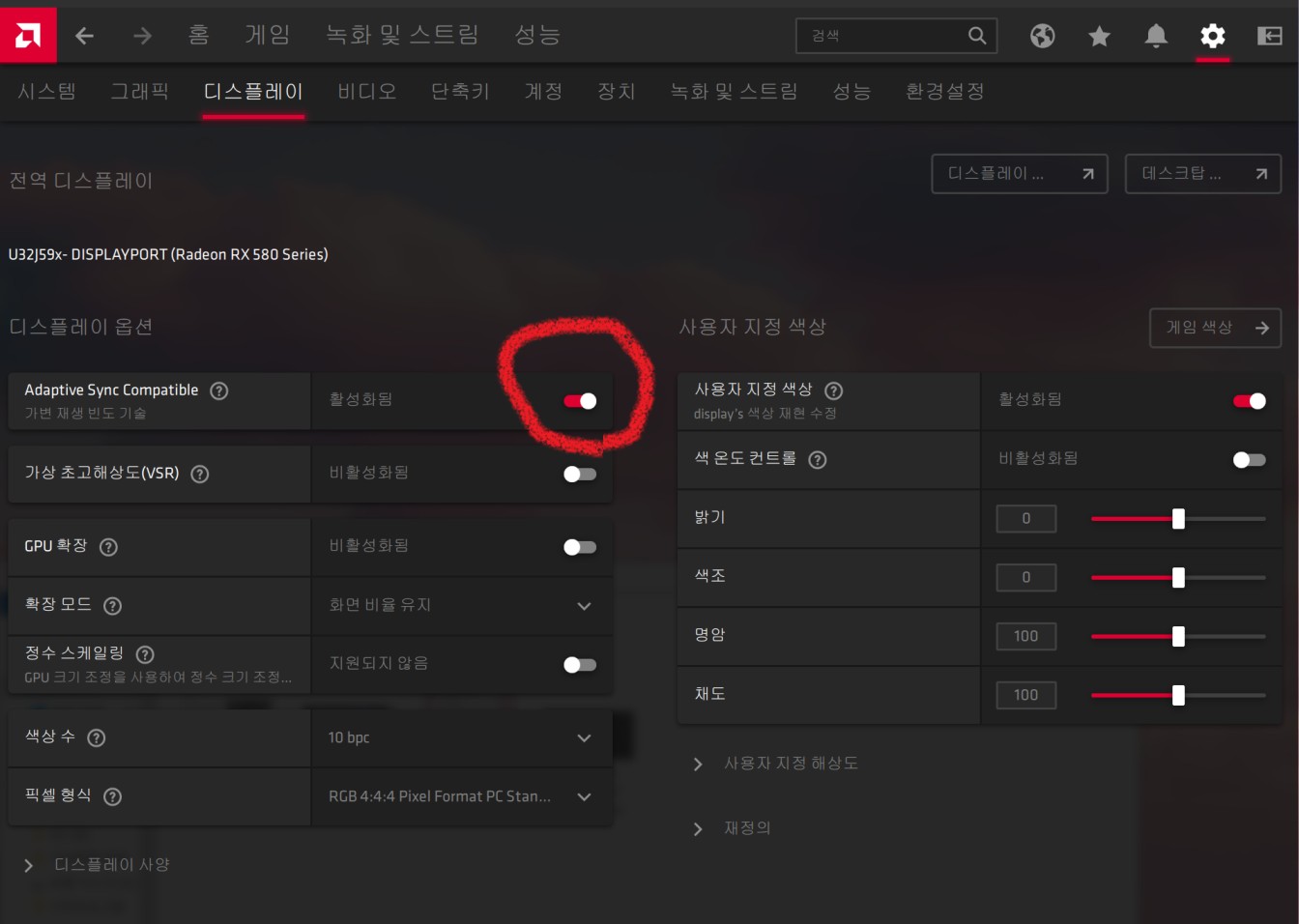Click the forward navigation arrow
The image size is (1299, 924).
(141, 36)
